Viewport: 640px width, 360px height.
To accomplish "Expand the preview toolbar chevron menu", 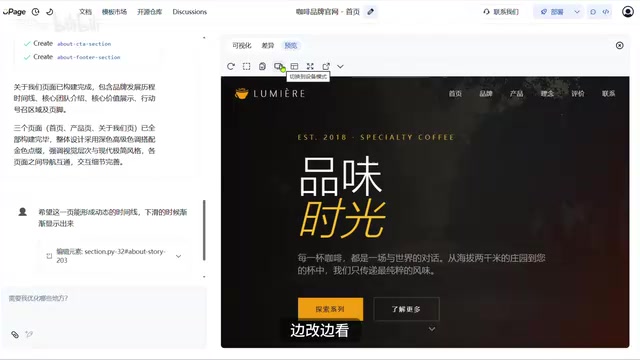I will coord(340,66).
